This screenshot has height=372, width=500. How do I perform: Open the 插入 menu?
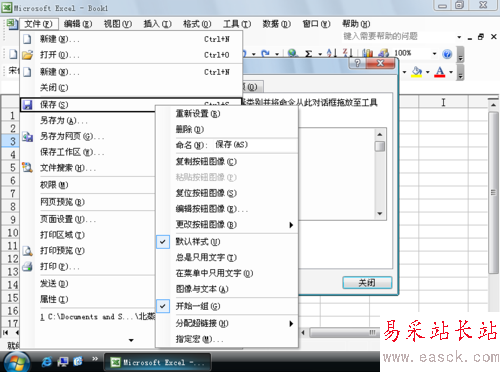coord(157,24)
